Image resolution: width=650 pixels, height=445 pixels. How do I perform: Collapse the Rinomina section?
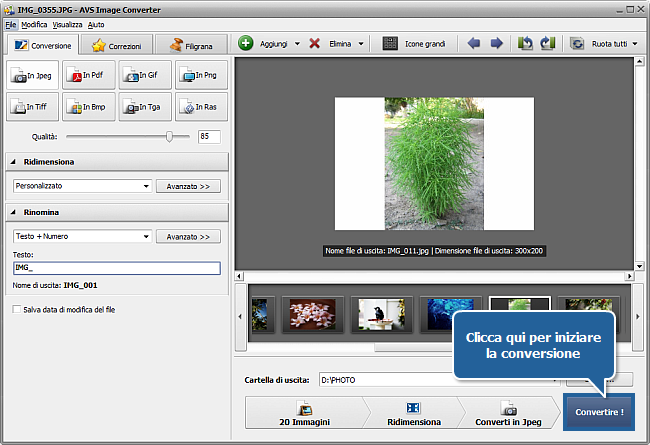pyautogui.click(x=14, y=212)
